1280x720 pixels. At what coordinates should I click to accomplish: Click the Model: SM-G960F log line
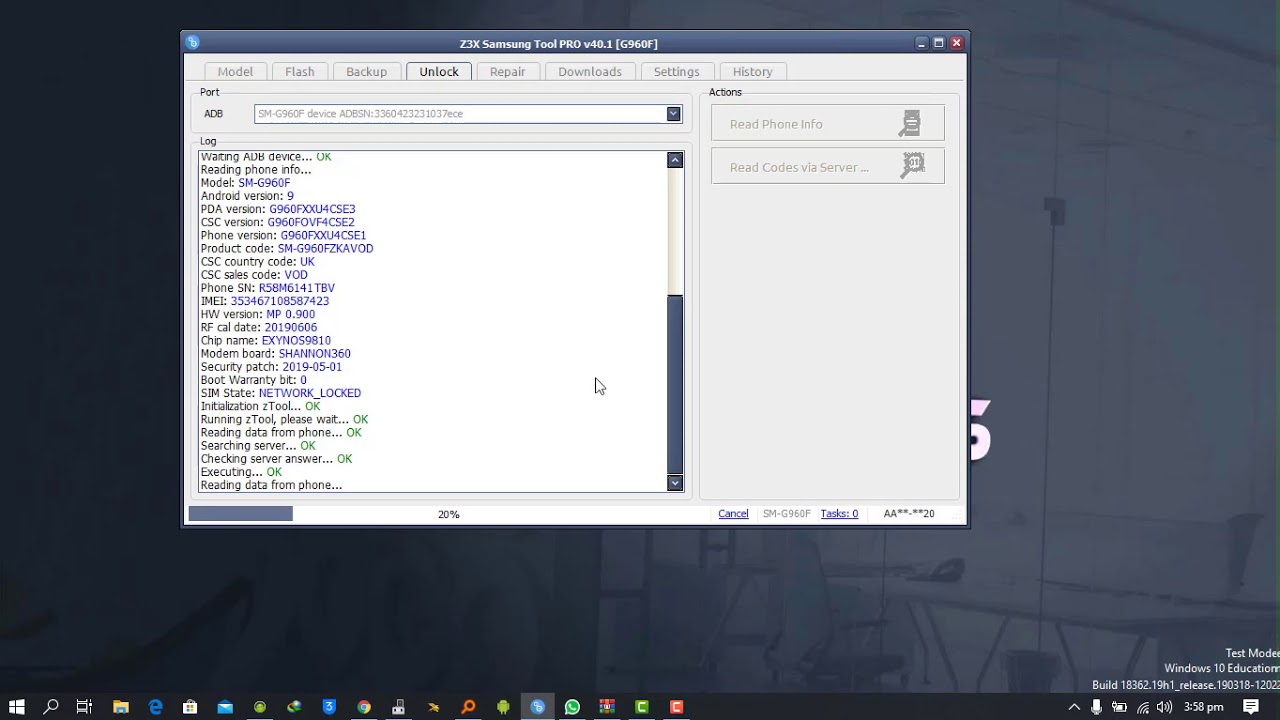[245, 183]
